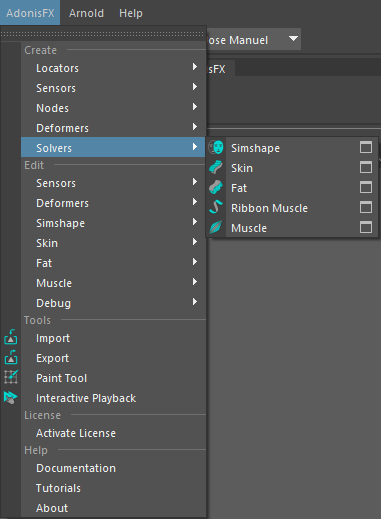The image size is (381, 519).
Task: Click About in the menu
Action: click(x=113, y=508)
